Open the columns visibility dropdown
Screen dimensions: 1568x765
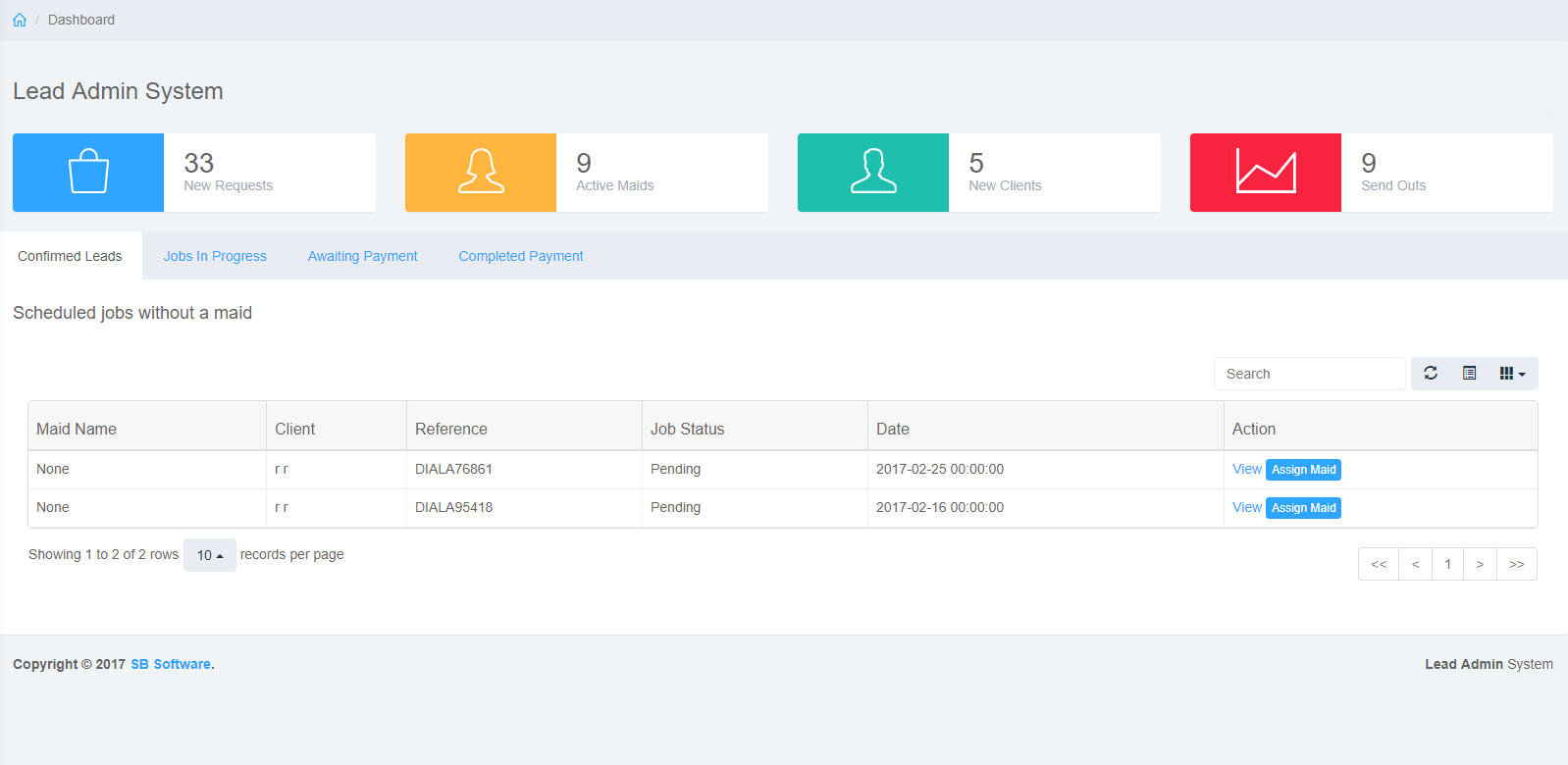coord(1512,374)
